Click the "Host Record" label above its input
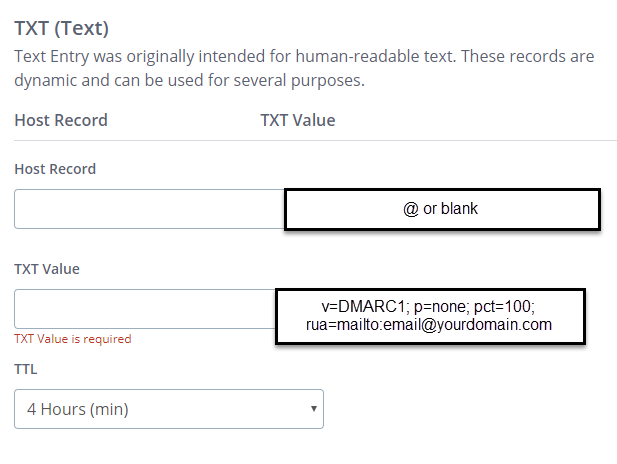 [55, 169]
